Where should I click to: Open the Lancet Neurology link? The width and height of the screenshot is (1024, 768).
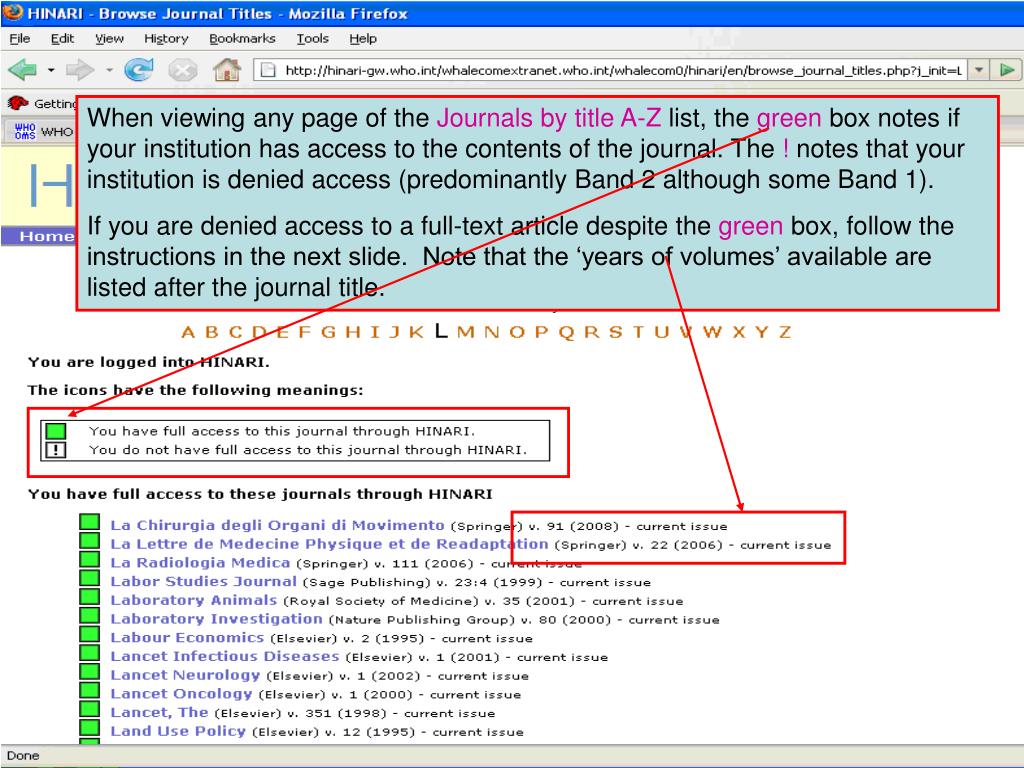click(x=185, y=675)
